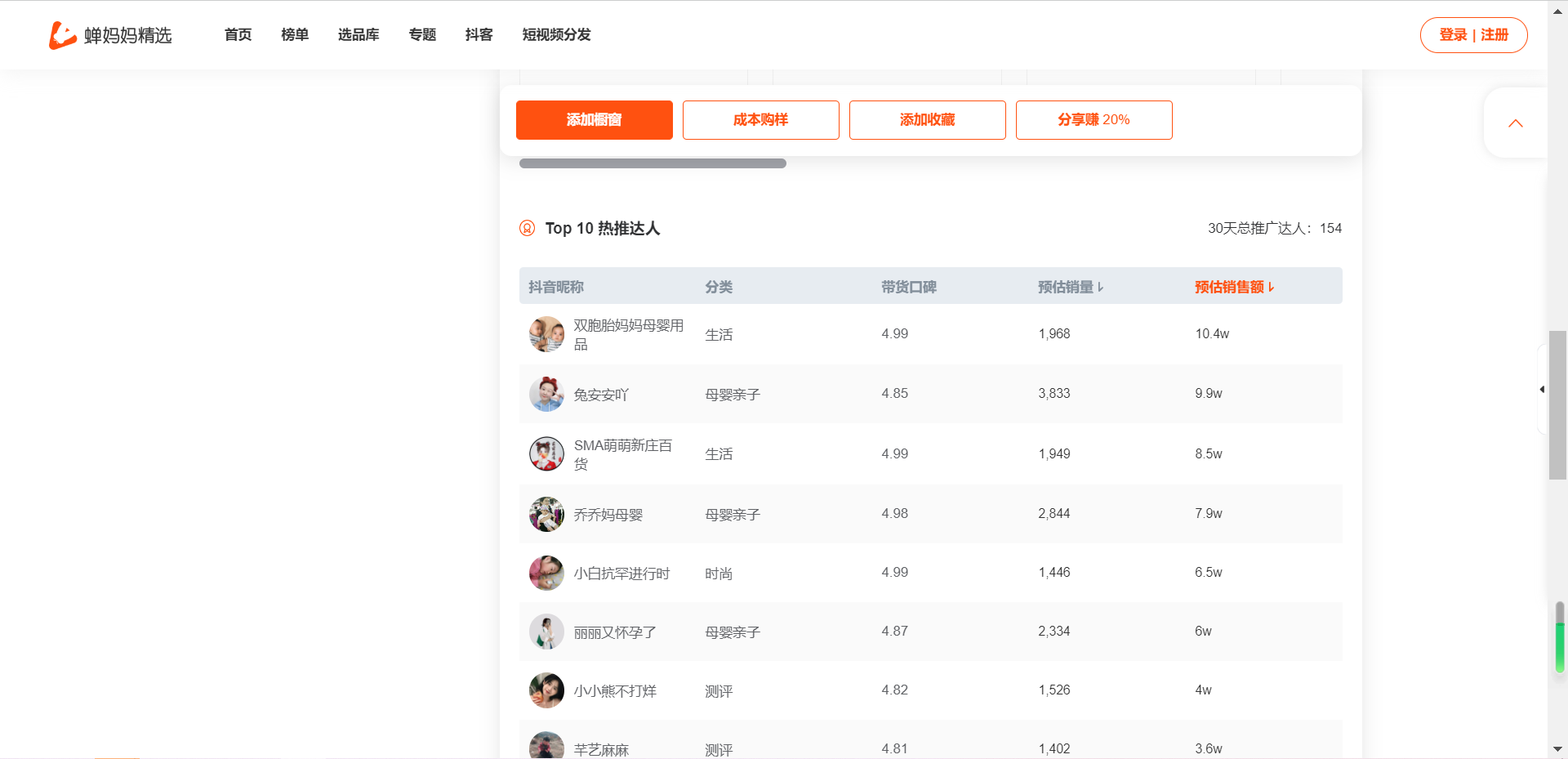Click the Top 10 热推达人 medal icon
This screenshot has width=1568, height=759.
[x=528, y=228]
